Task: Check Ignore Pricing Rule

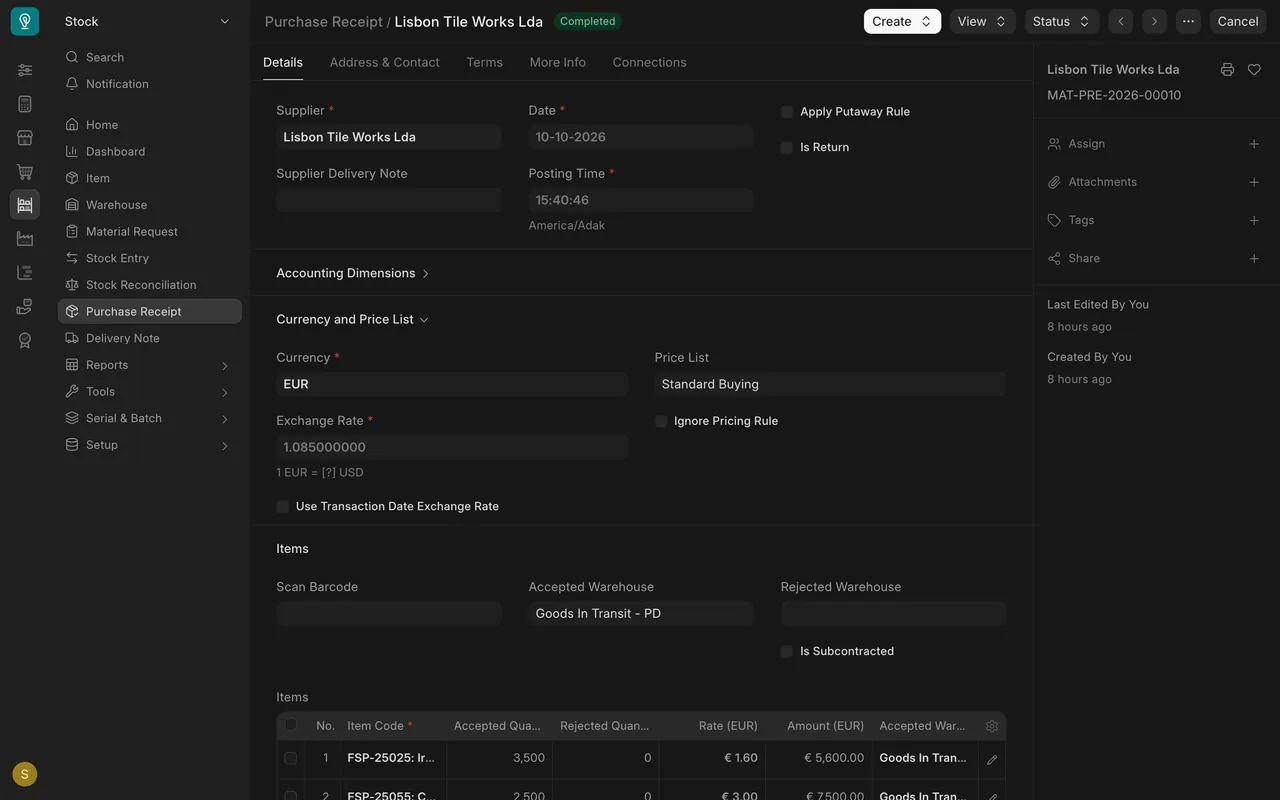Action: tap(661, 421)
